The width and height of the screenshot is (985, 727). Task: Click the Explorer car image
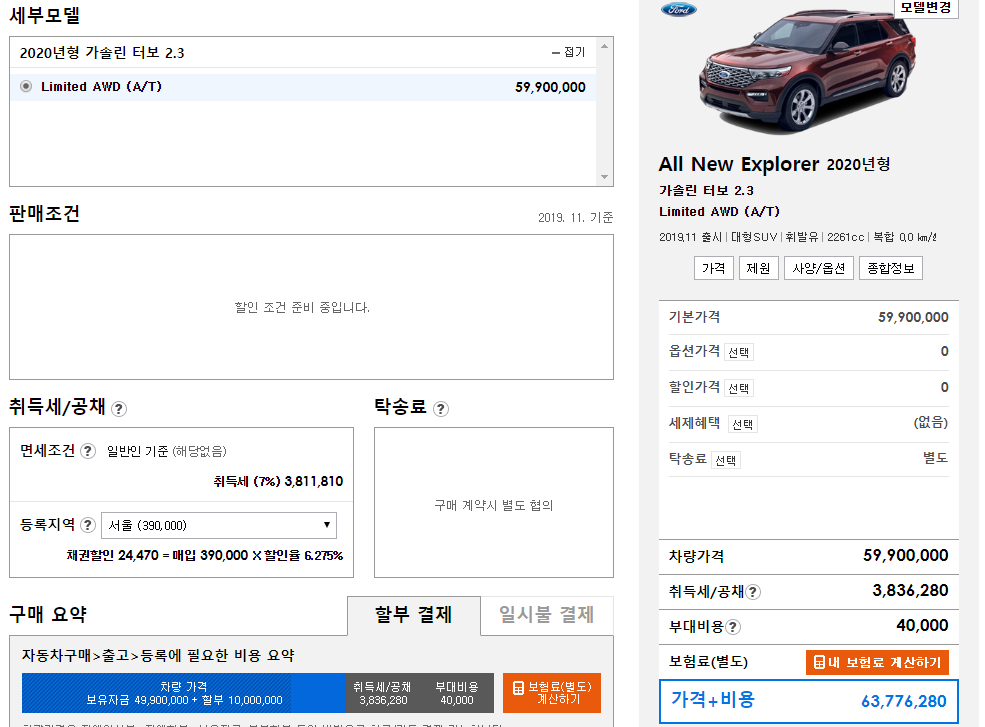click(807, 70)
